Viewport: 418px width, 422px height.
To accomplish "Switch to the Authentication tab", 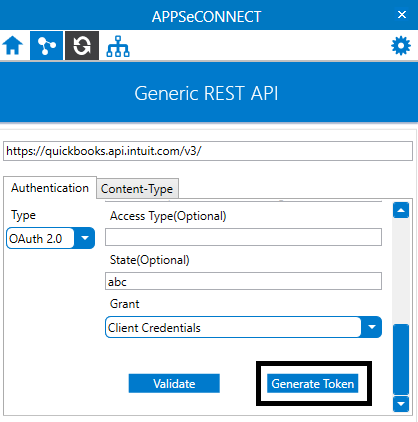I will click(x=50, y=188).
